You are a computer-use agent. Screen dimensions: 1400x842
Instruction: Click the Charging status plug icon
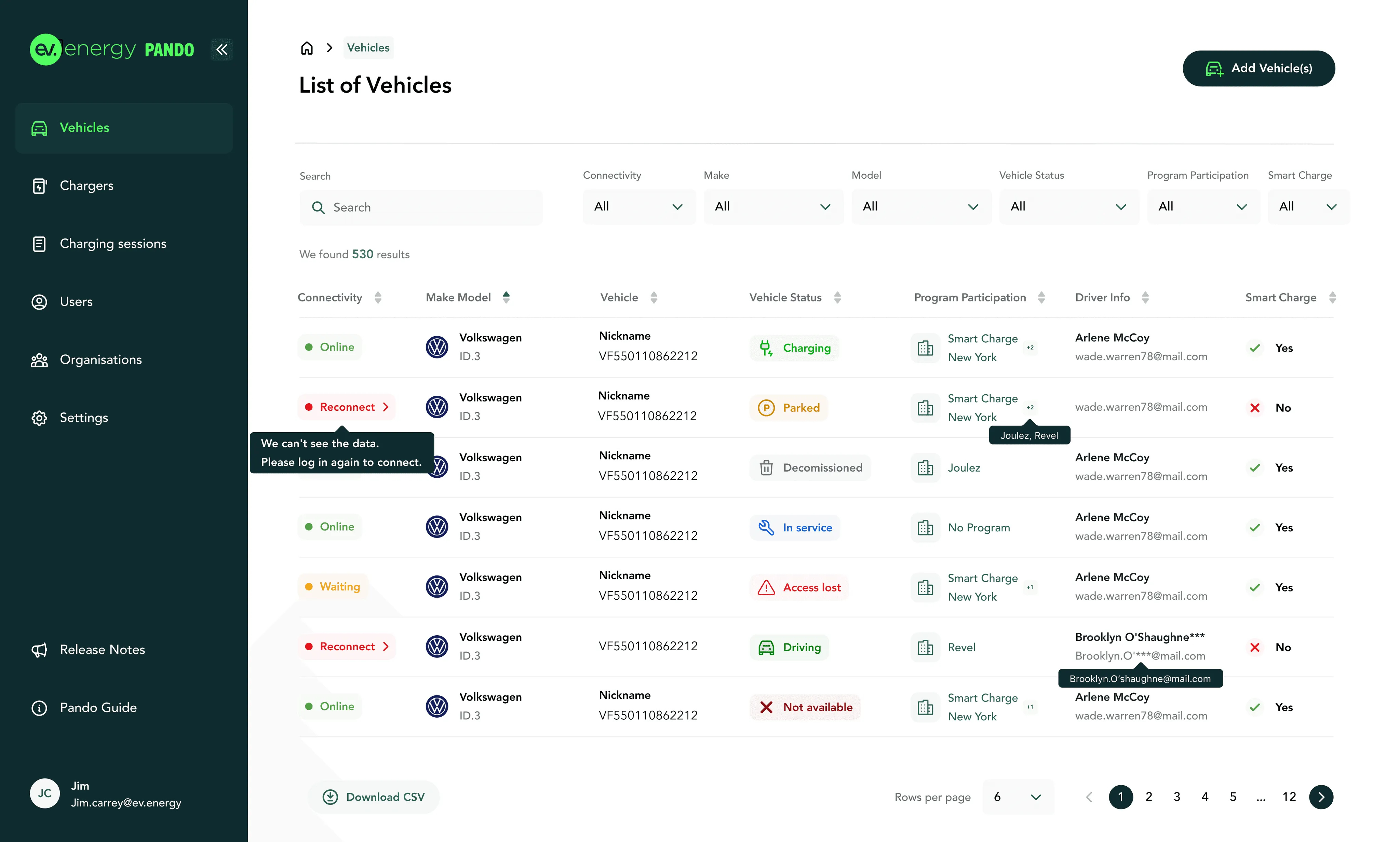click(766, 348)
